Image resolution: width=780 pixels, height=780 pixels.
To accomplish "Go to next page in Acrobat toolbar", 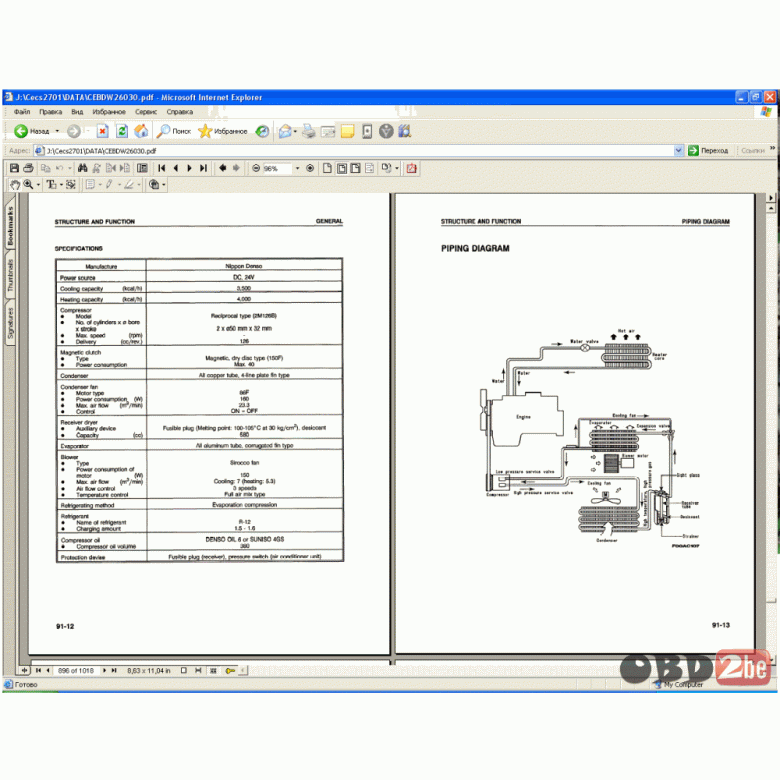I will pos(190,168).
